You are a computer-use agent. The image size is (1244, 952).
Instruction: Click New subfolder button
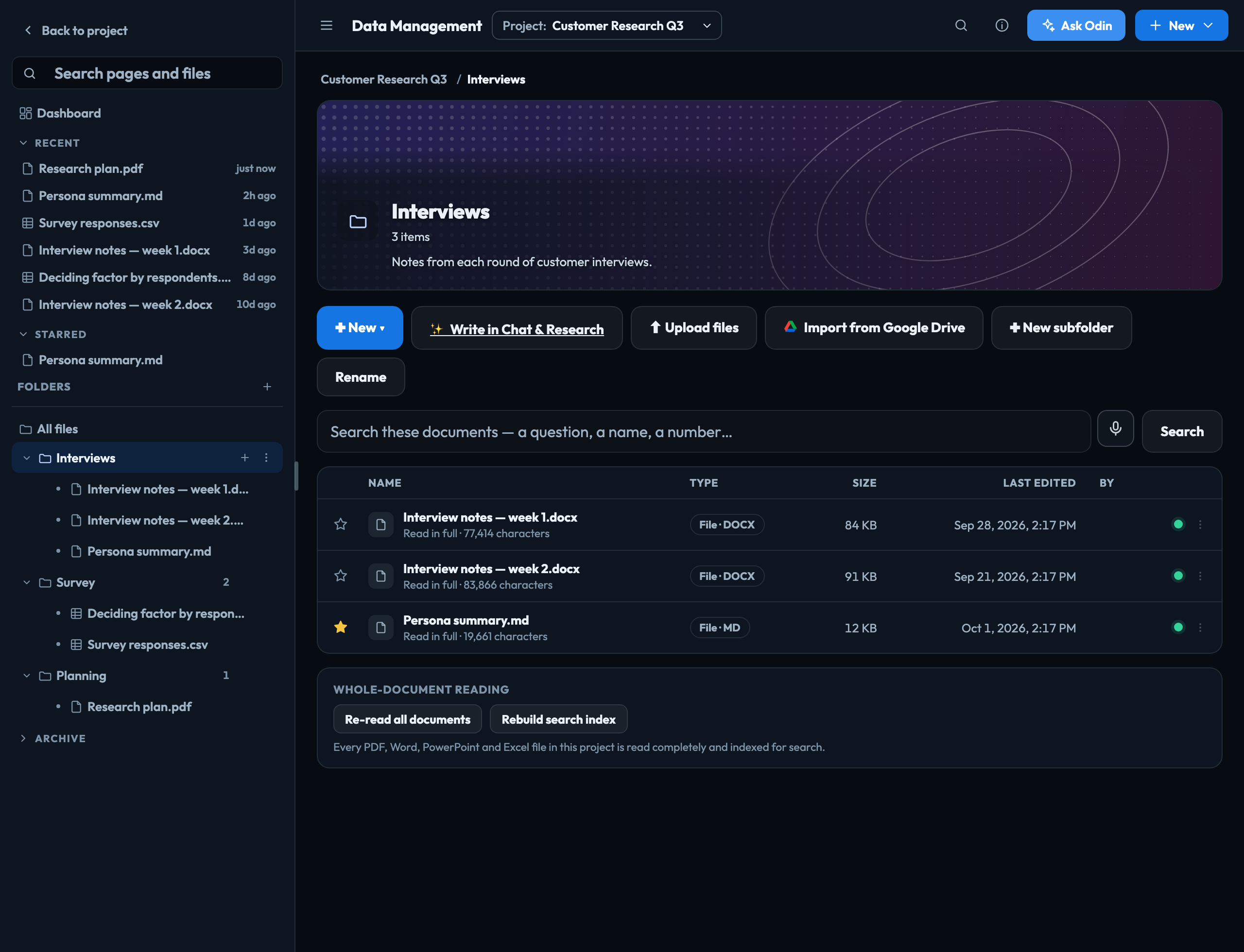(x=1061, y=327)
